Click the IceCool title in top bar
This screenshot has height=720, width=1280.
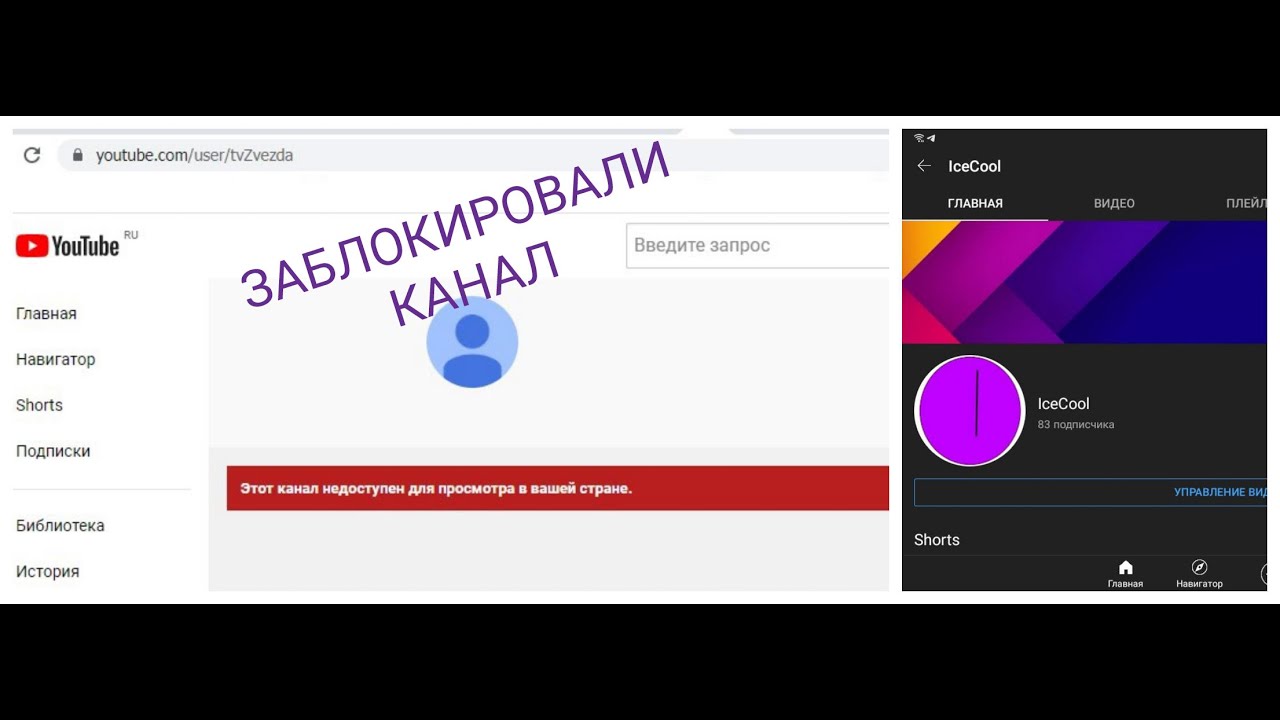[974, 166]
